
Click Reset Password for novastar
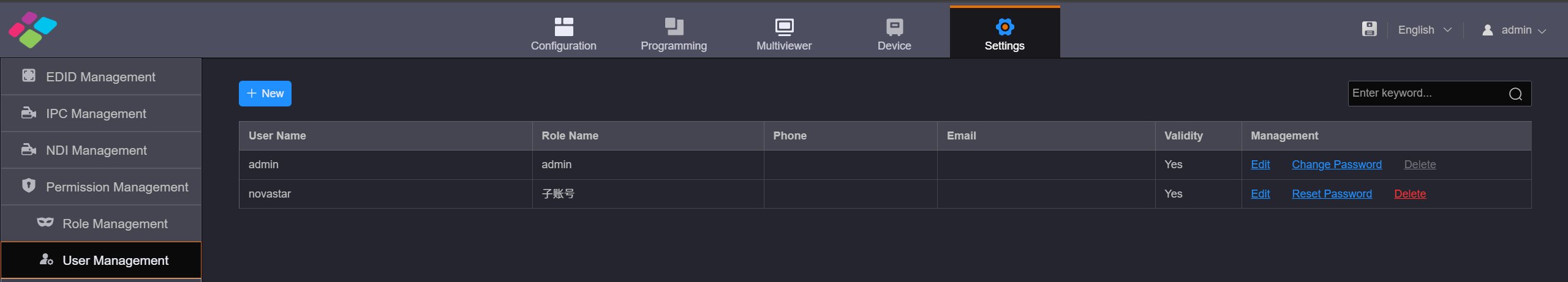(x=1332, y=194)
